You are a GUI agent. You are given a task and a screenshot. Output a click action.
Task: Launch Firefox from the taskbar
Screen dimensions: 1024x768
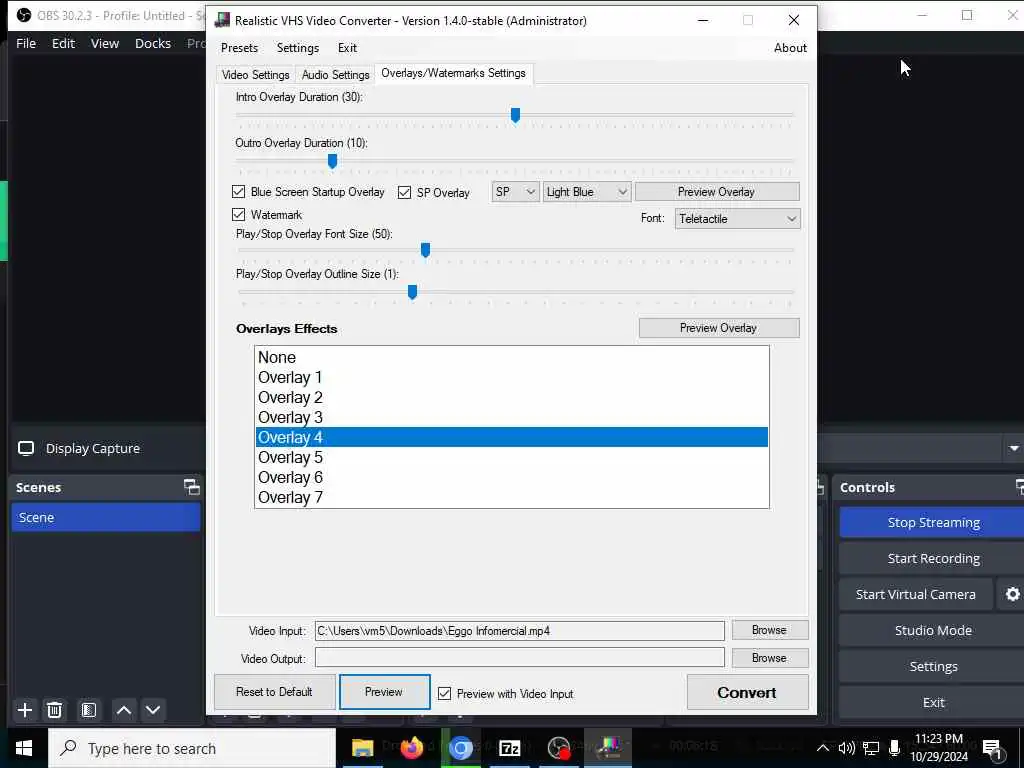point(411,748)
